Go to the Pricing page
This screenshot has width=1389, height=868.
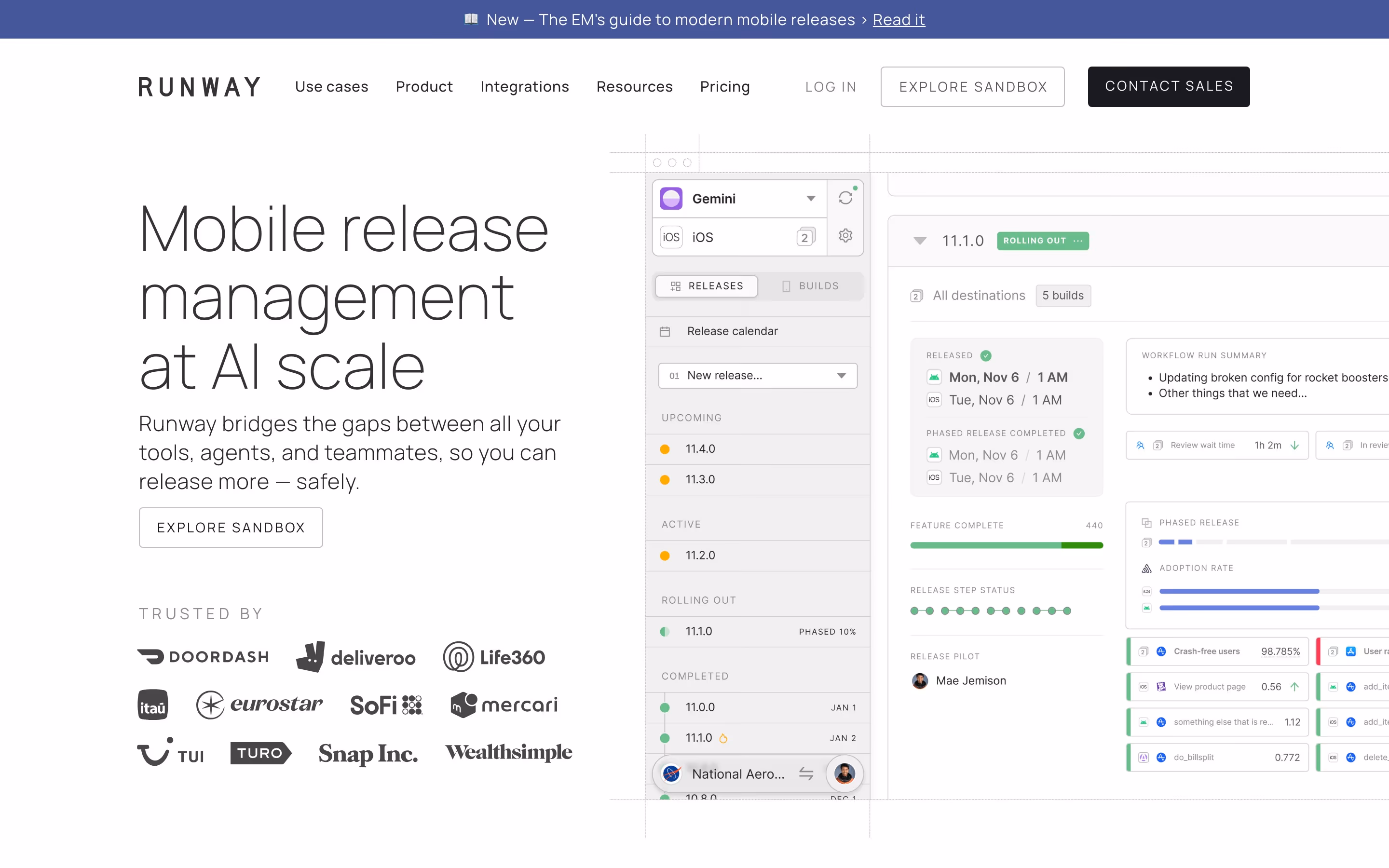click(x=725, y=87)
